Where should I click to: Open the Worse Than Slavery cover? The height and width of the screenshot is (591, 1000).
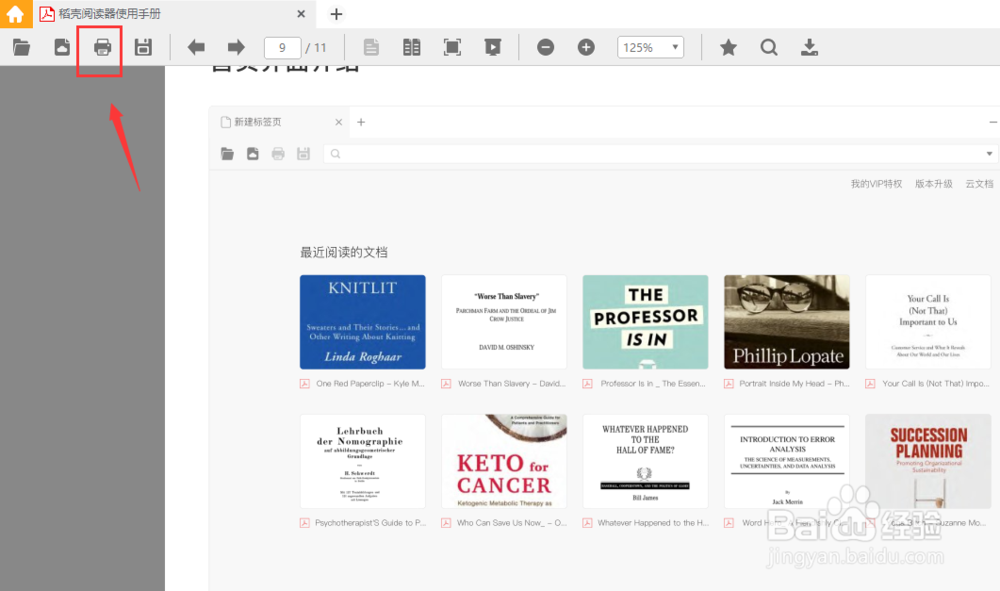tap(504, 322)
